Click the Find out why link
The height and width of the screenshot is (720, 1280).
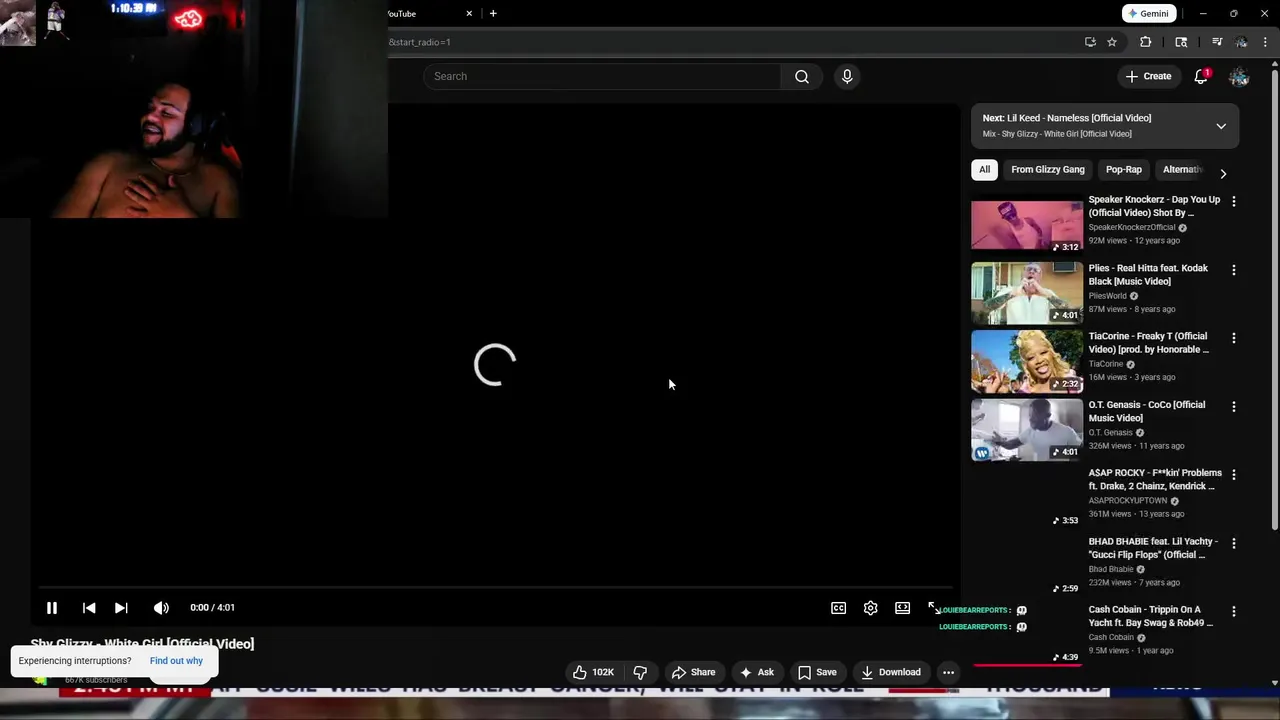click(x=176, y=660)
